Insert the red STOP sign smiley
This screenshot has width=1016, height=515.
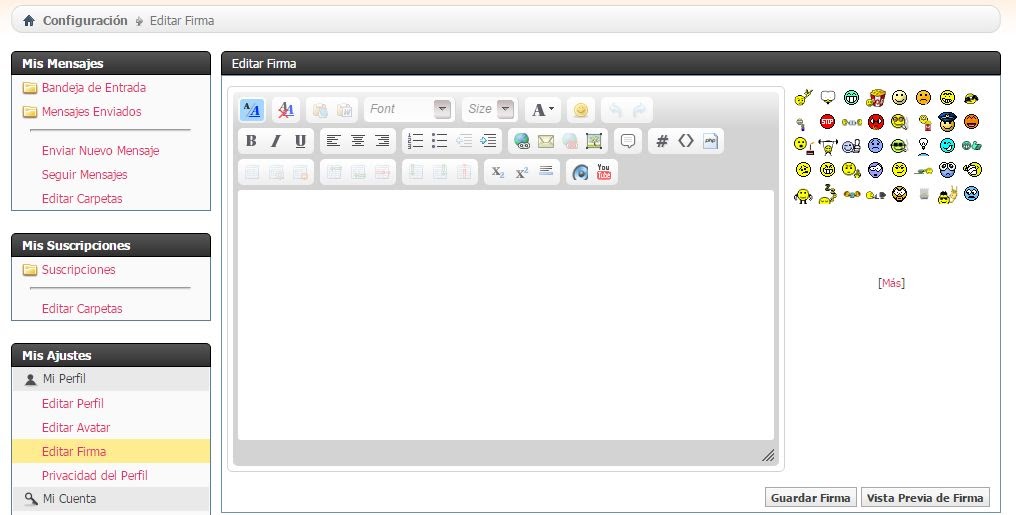(x=827, y=121)
